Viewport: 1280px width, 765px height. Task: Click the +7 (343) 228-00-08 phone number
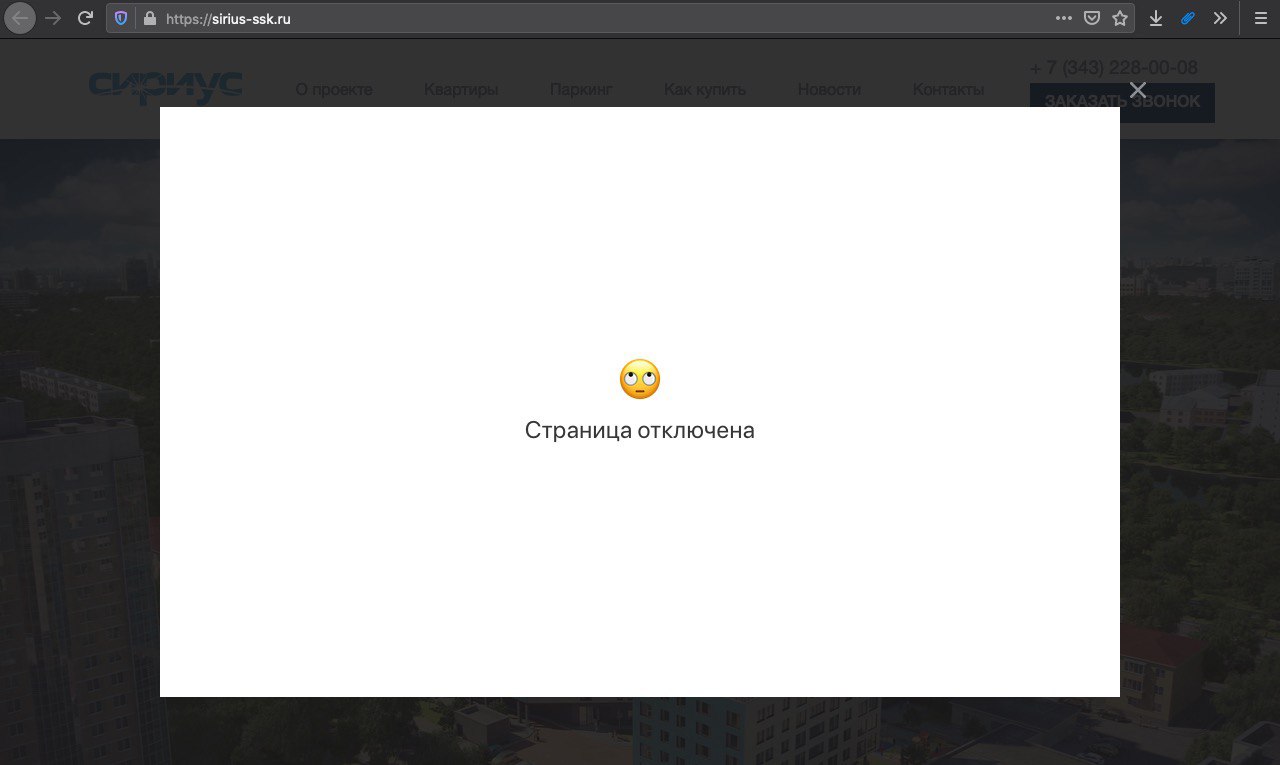(1114, 68)
